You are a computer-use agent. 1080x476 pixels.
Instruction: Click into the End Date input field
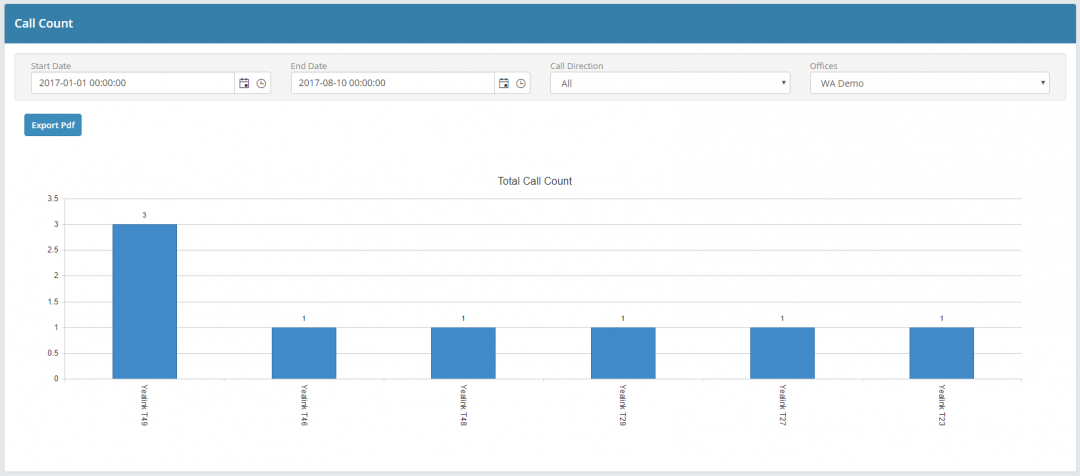click(392, 83)
